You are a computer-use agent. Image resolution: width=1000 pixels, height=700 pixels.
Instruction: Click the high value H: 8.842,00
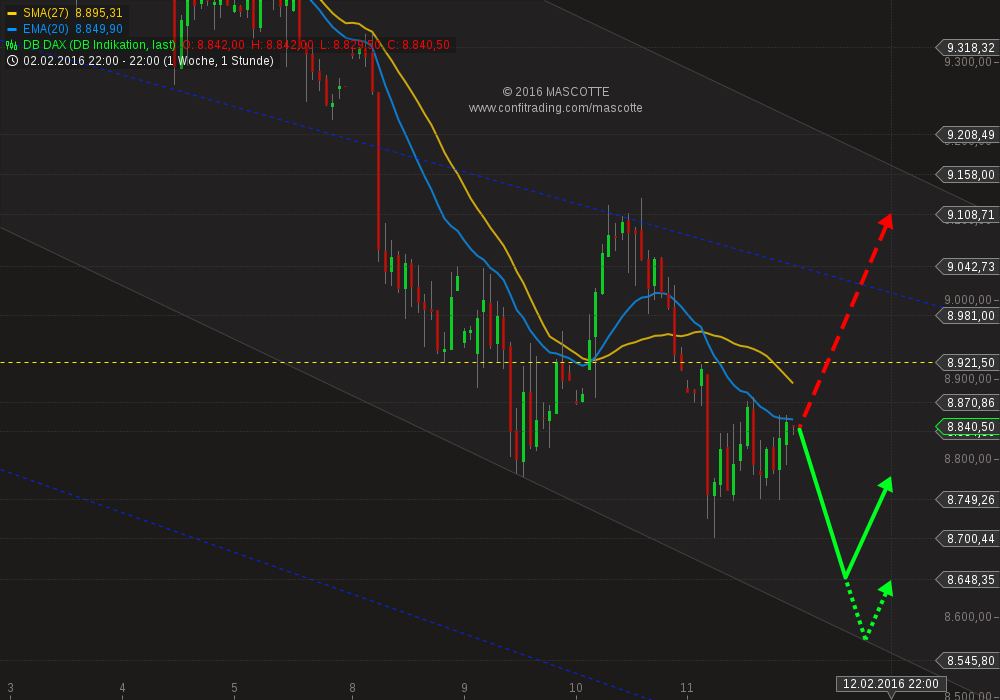click(282, 45)
